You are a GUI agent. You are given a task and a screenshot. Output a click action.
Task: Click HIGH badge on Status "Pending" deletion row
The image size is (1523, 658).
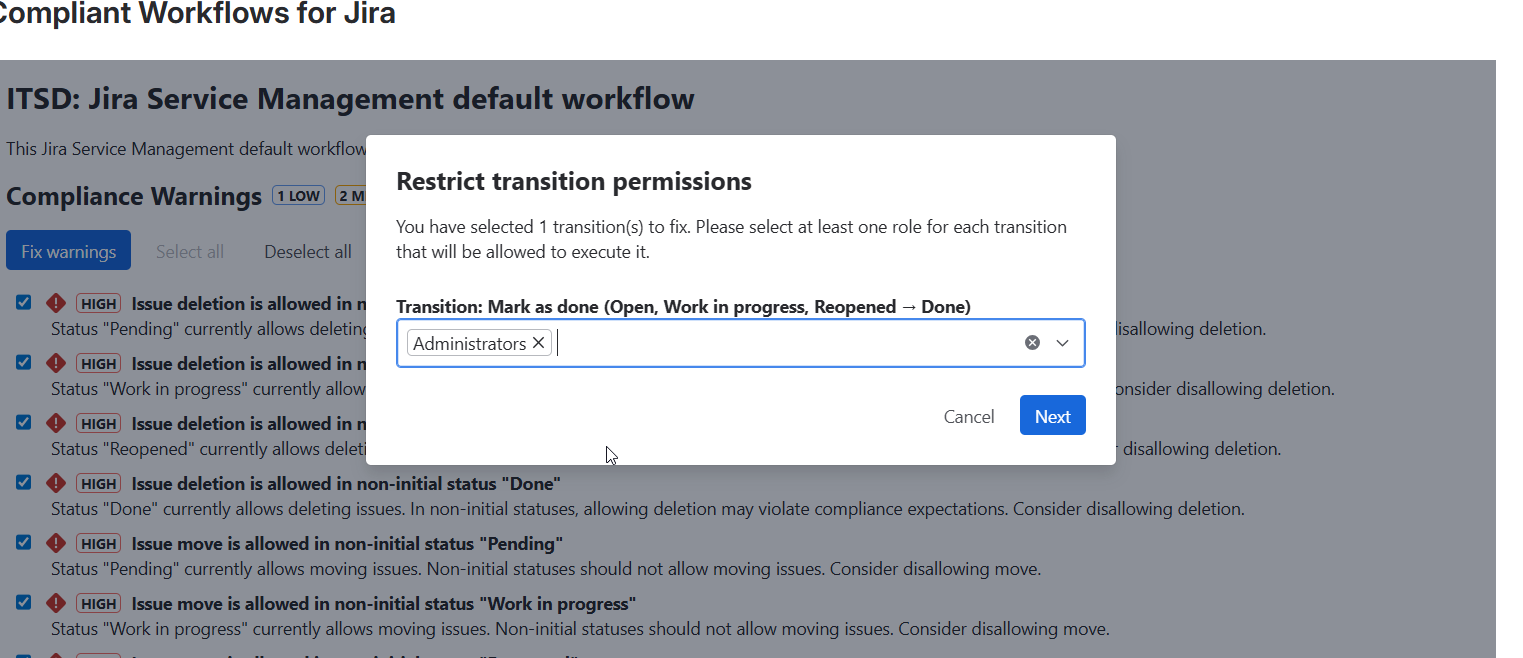(x=99, y=304)
